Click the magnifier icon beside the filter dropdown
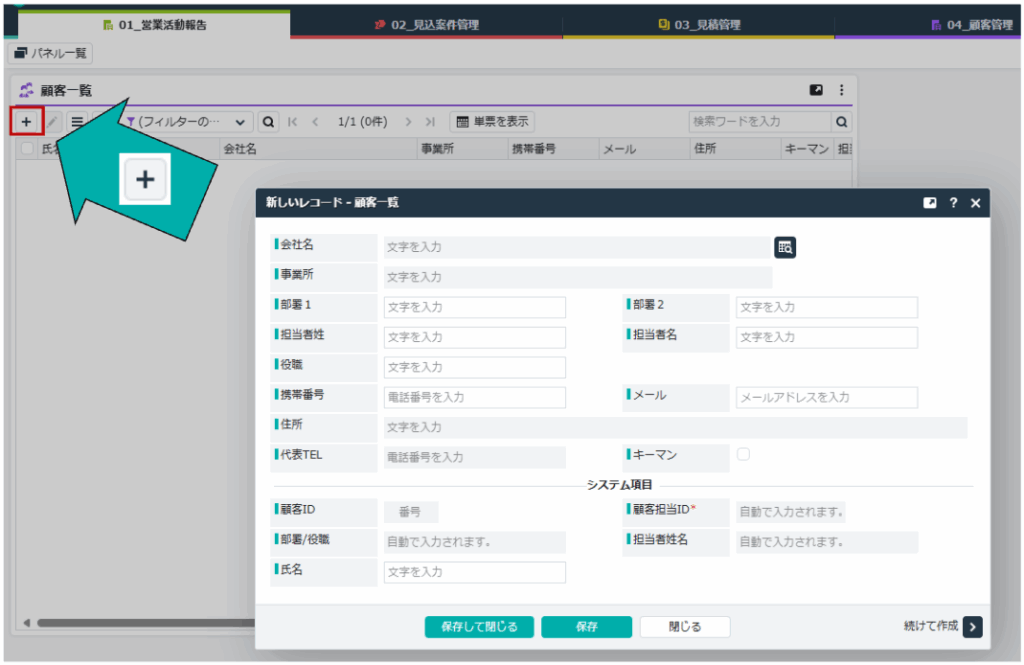This screenshot has height=665, width=1024. [x=268, y=122]
